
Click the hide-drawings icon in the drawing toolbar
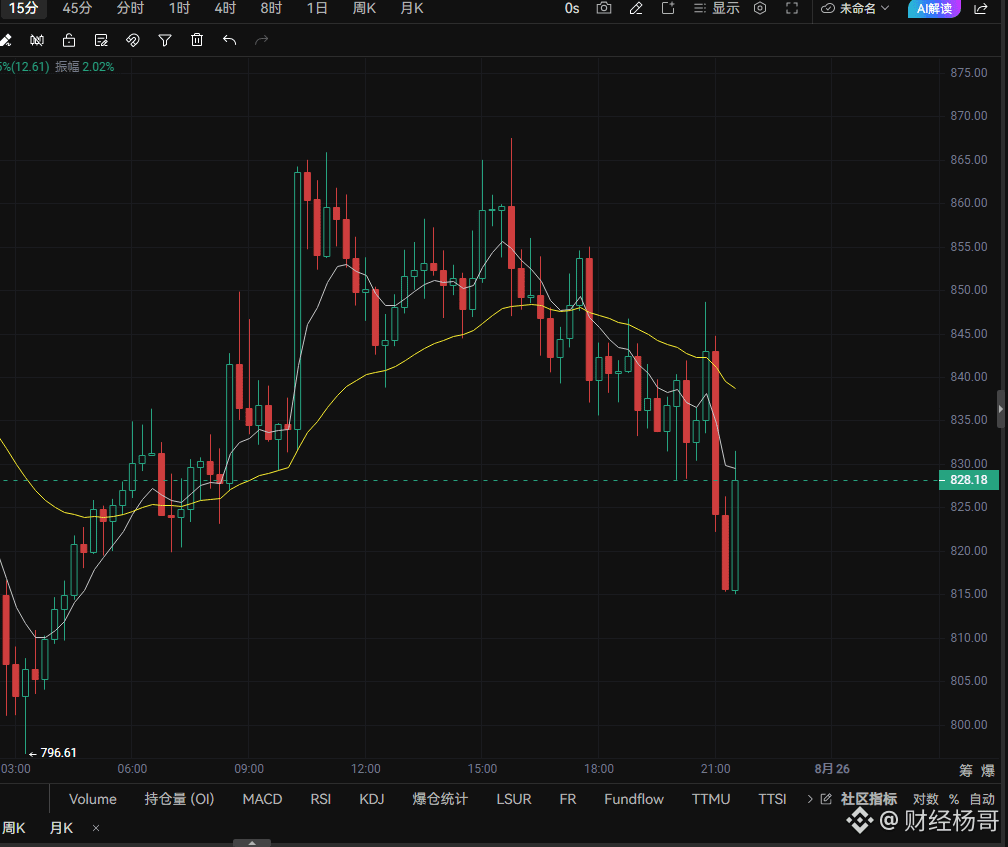pos(37,40)
